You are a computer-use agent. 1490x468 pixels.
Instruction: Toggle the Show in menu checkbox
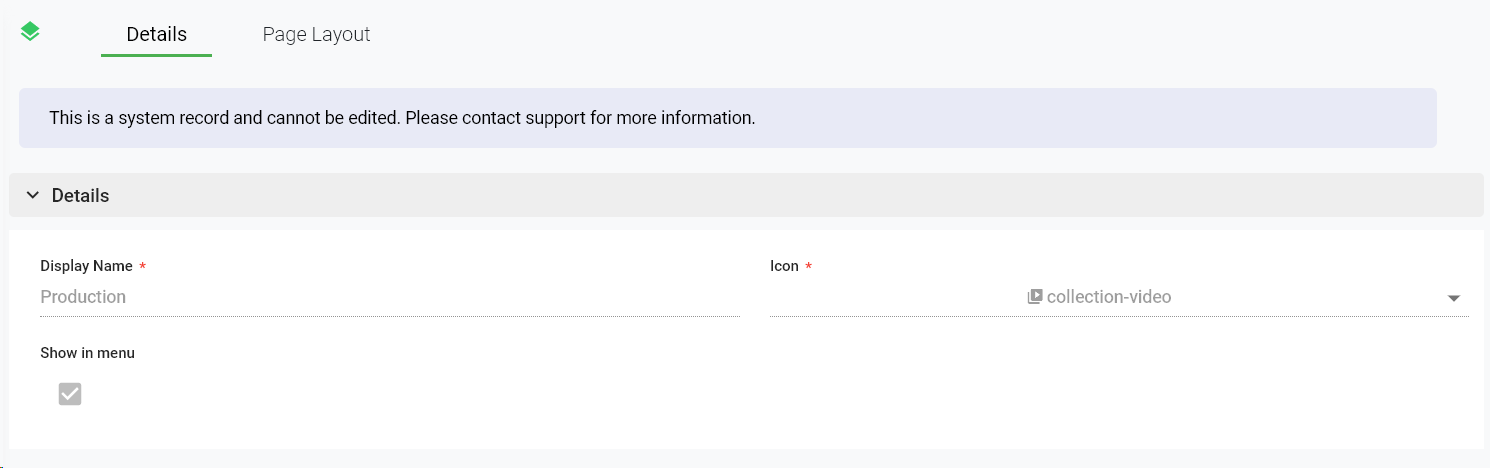(x=70, y=394)
